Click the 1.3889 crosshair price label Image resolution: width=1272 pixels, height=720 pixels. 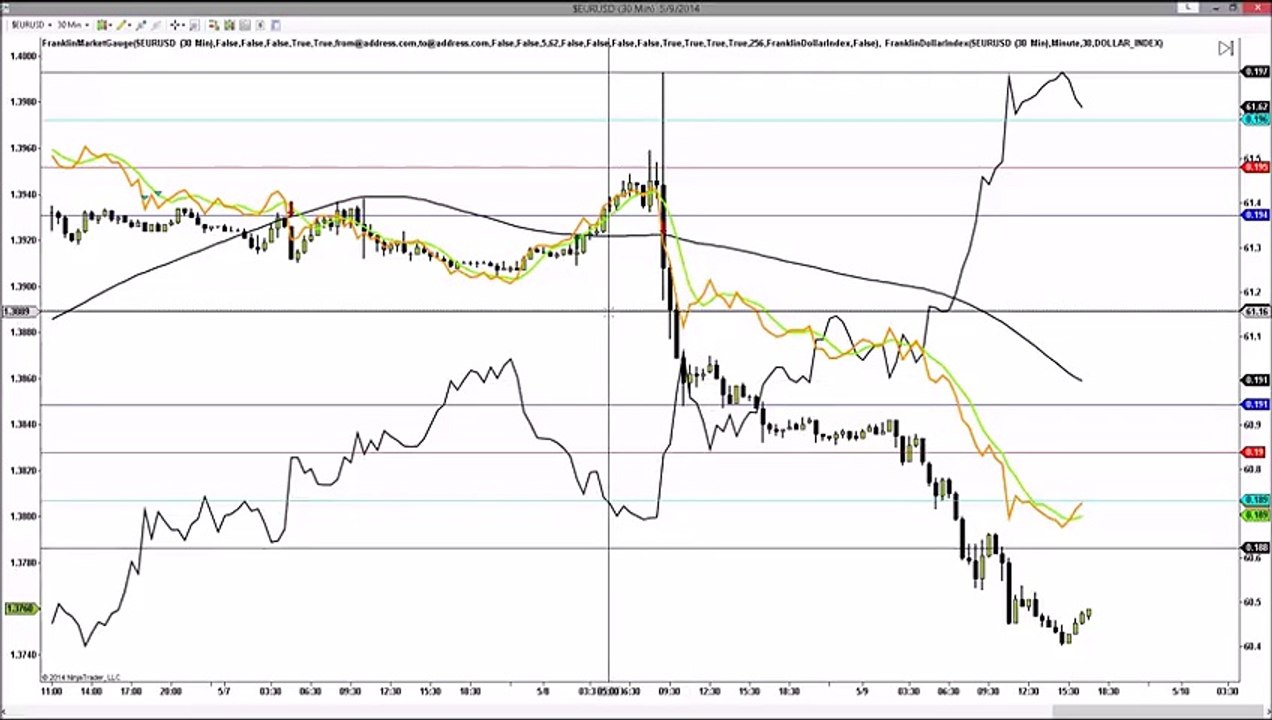pyautogui.click(x=18, y=312)
